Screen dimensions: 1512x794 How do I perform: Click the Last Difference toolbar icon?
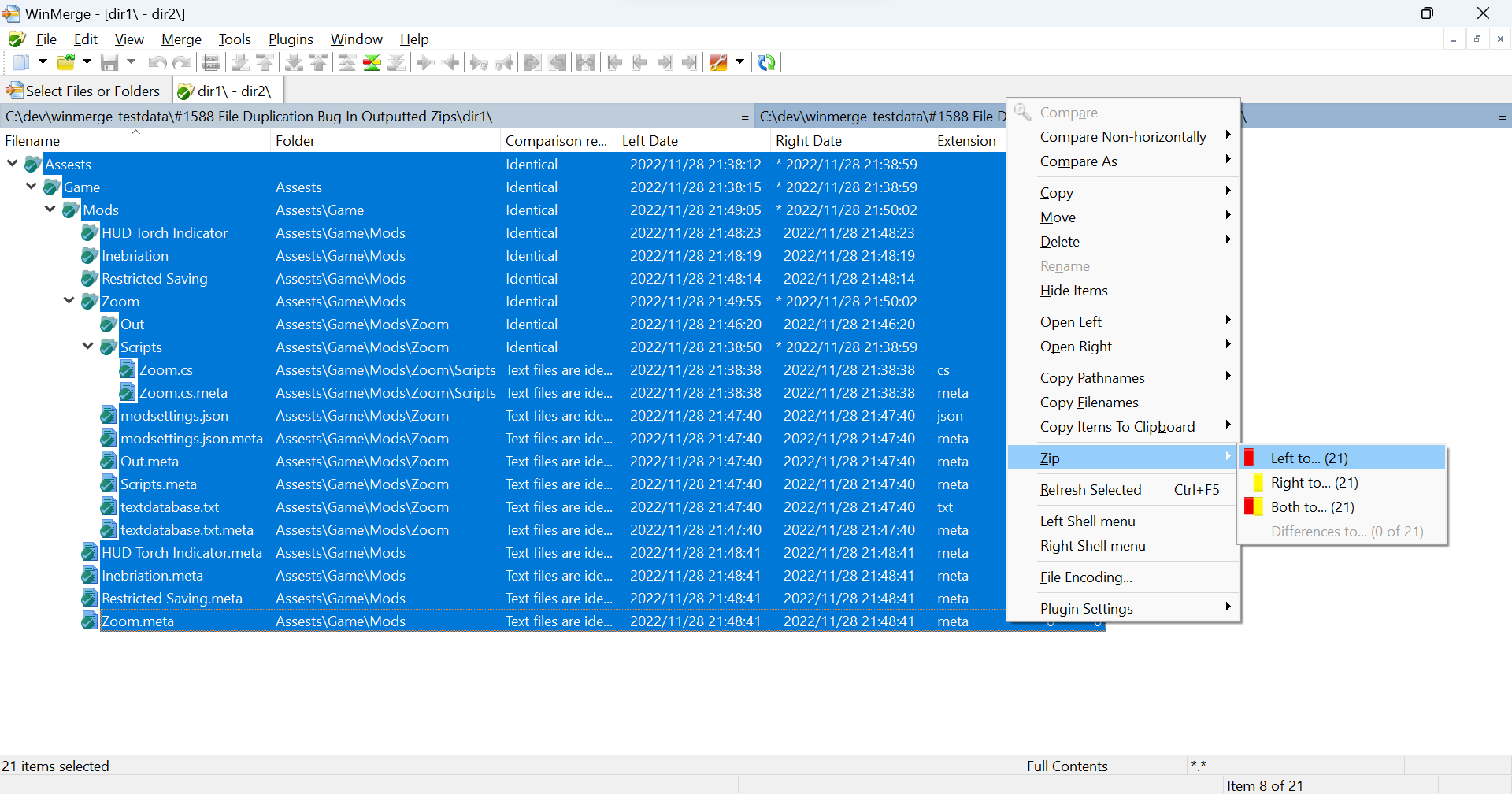(397, 62)
